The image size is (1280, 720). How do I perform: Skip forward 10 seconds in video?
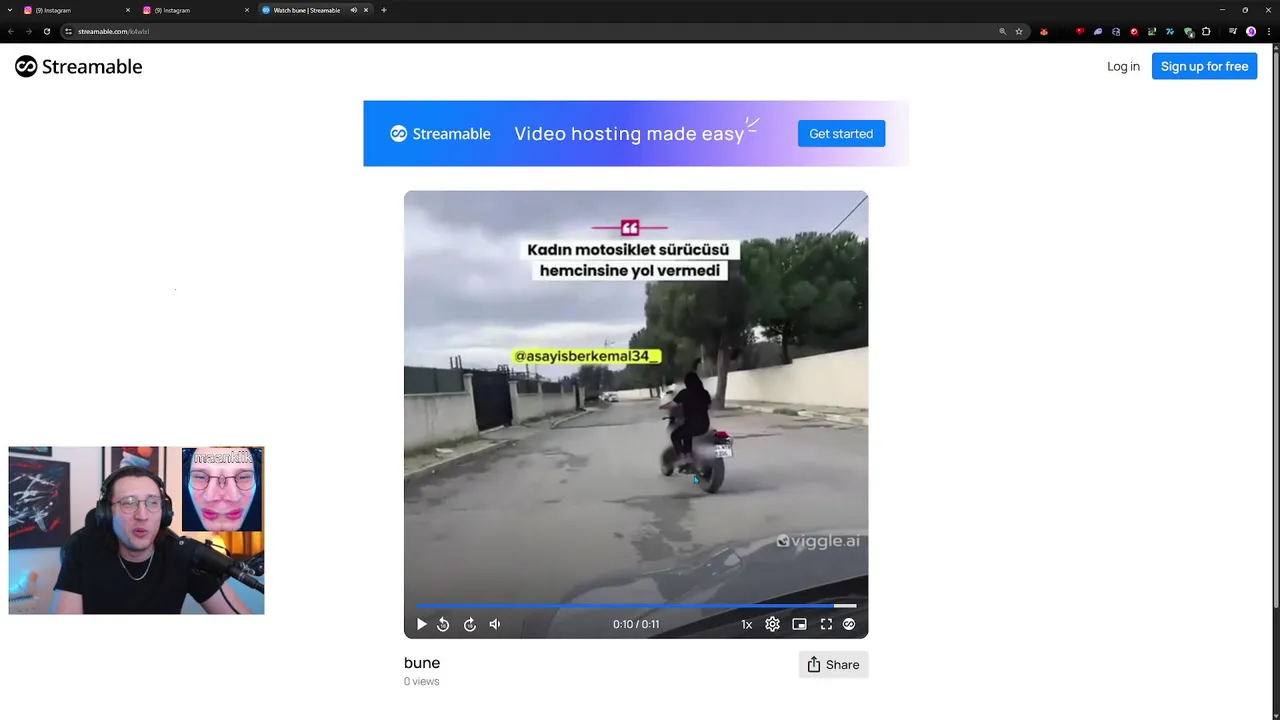[470, 624]
